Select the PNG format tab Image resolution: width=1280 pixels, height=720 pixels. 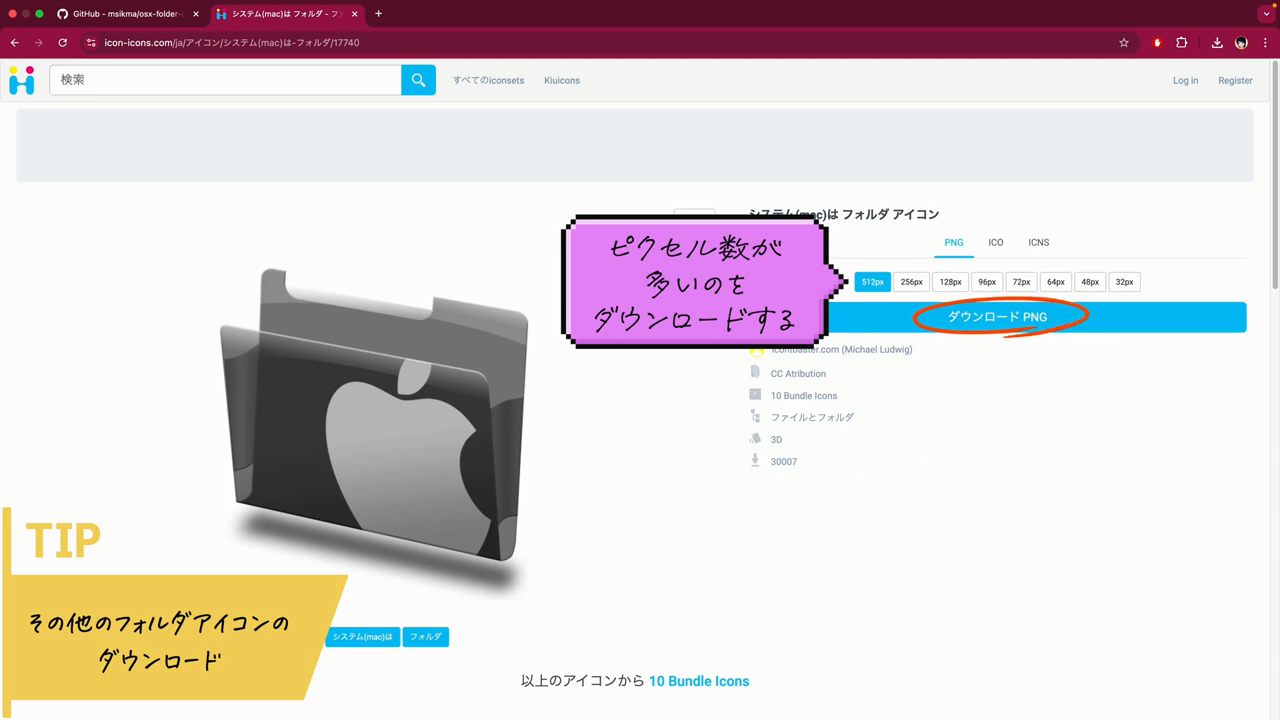[954, 243]
